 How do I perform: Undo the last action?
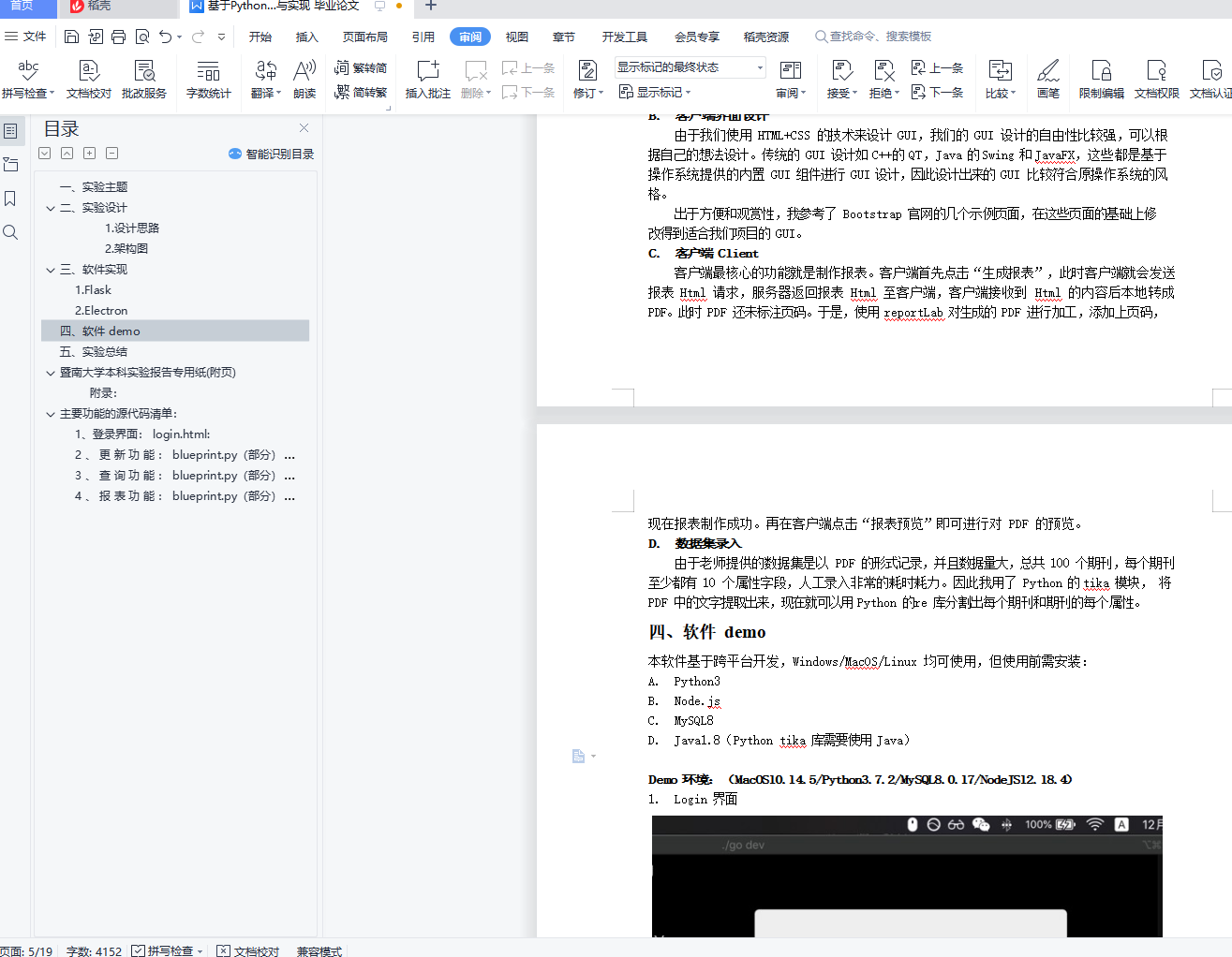tap(166, 37)
